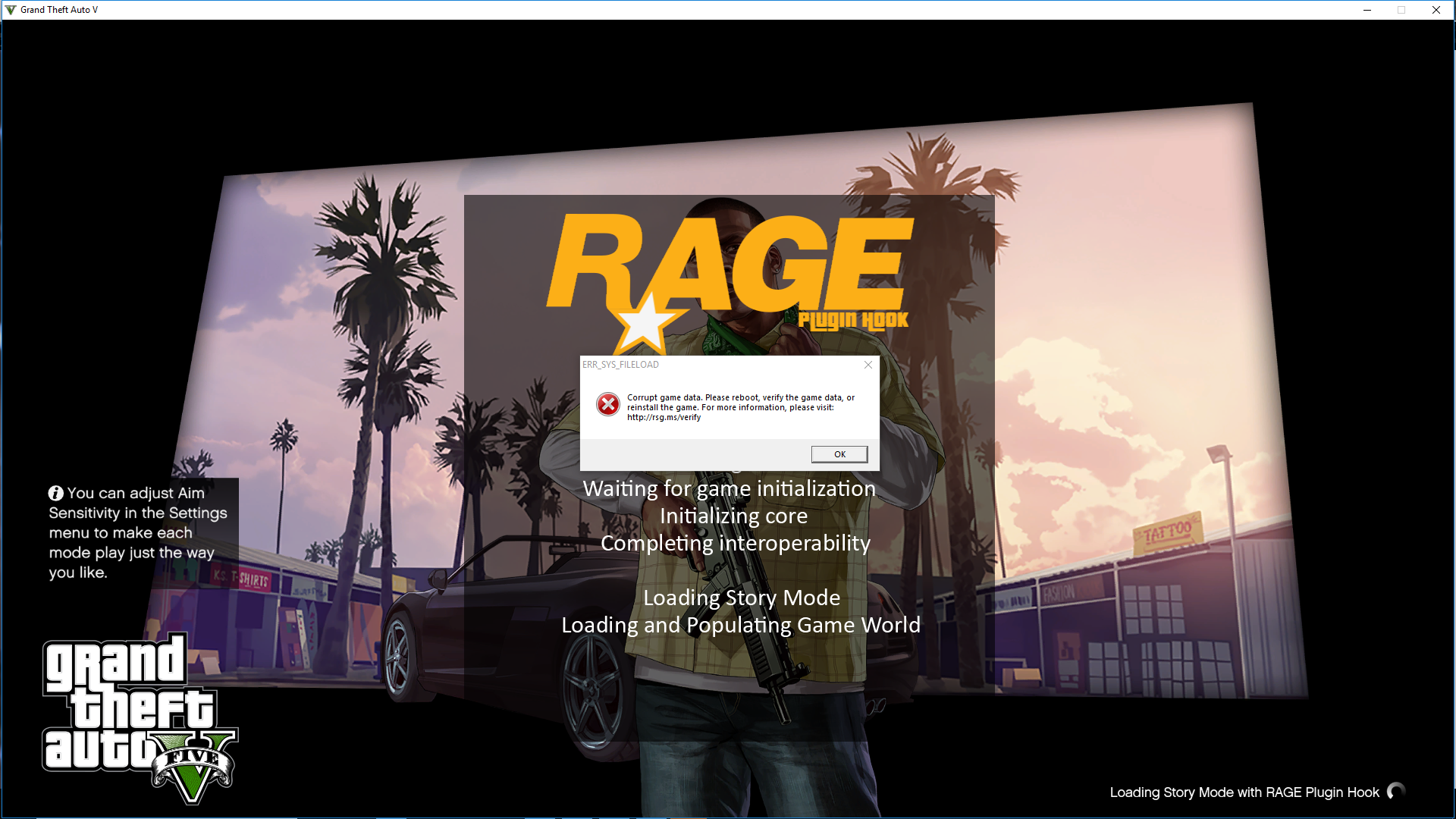Click the 'Loading and Populating Game World' text
The width and height of the screenshot is (1456, 819).
click(x=740, y=625)
